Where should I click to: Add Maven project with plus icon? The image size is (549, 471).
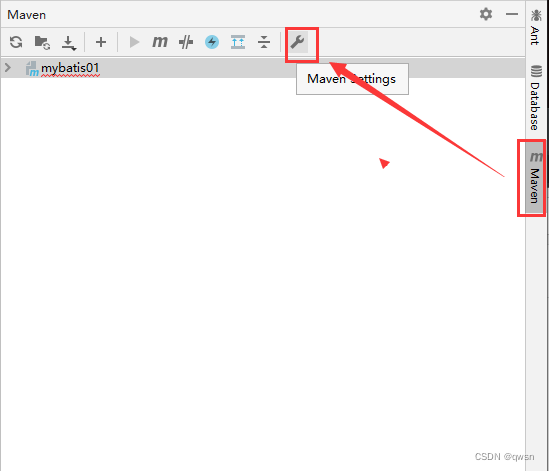pyautogui.click(x=101, y=42)
